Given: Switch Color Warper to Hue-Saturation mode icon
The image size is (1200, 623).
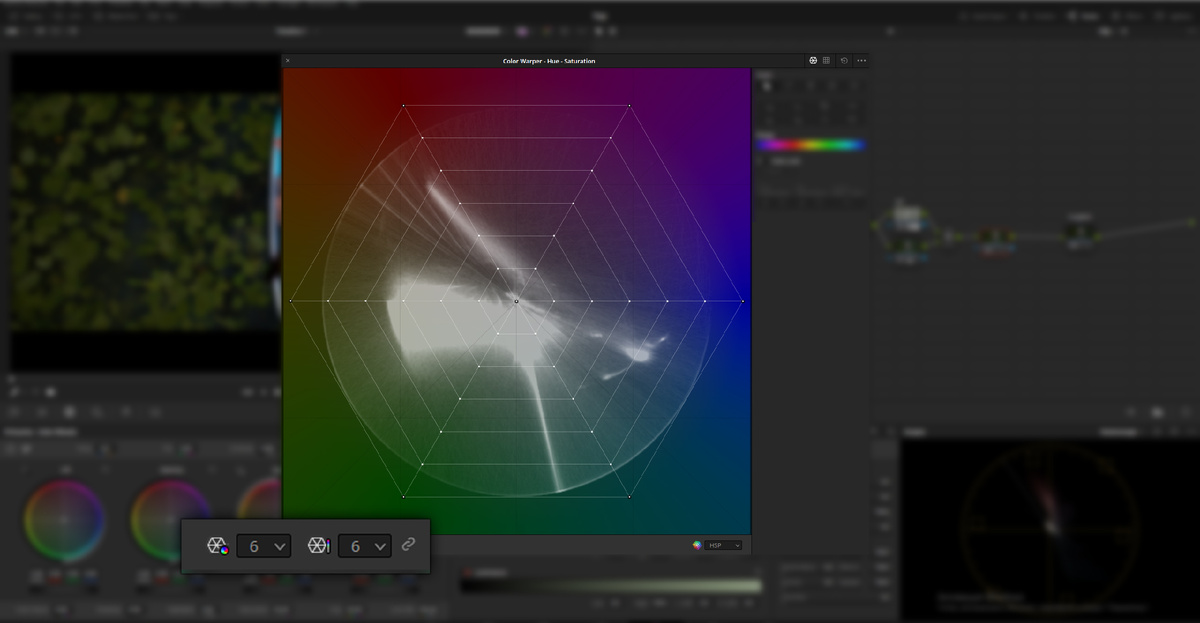Looking at the screenshot, I should [813, 61].
